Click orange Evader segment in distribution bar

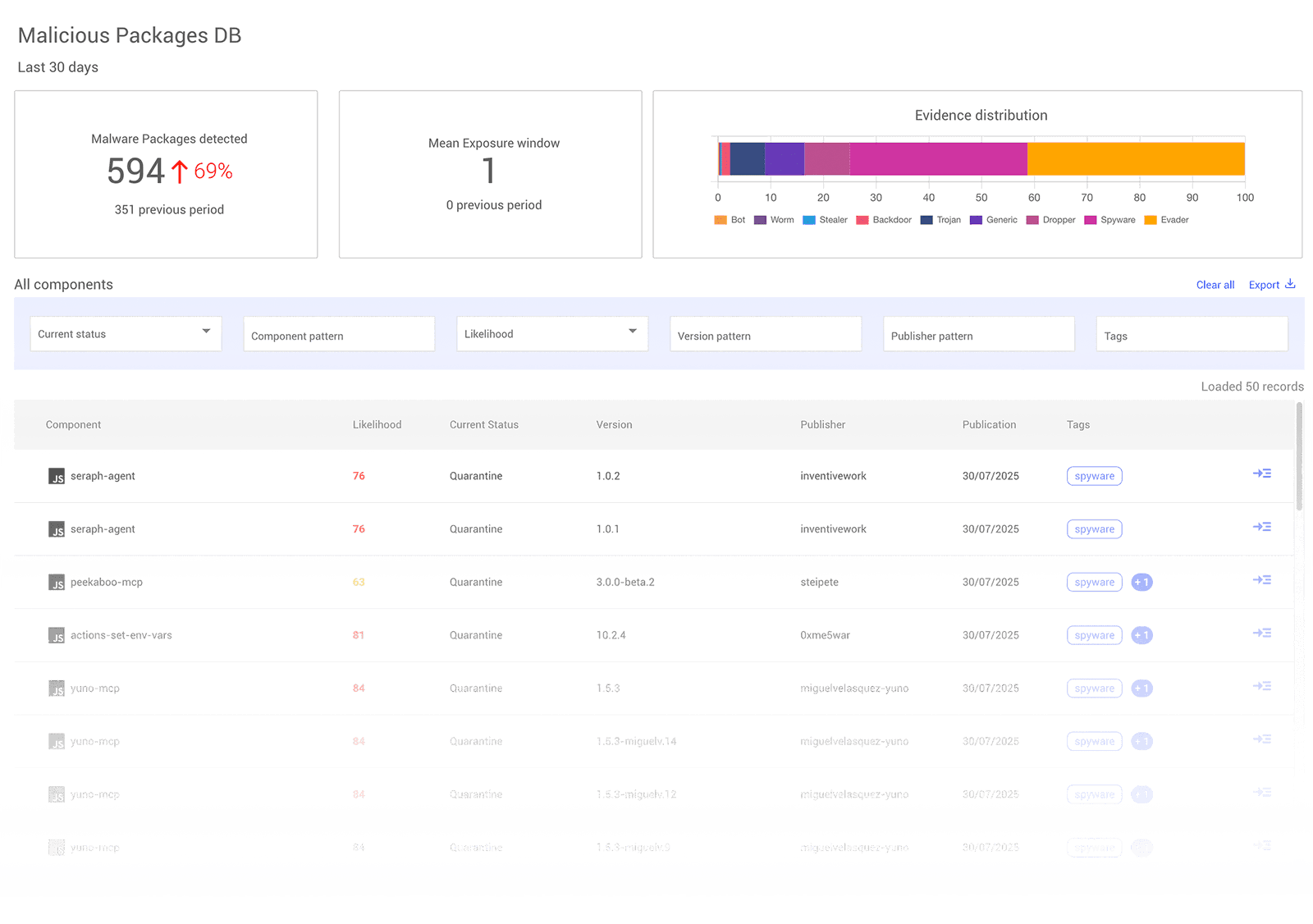(x=1136, y=159)
